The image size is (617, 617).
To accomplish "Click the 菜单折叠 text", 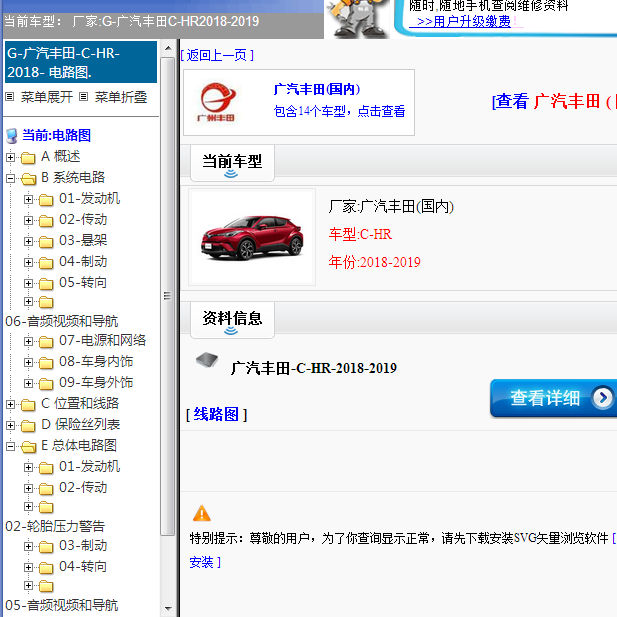I will point(121,97).
